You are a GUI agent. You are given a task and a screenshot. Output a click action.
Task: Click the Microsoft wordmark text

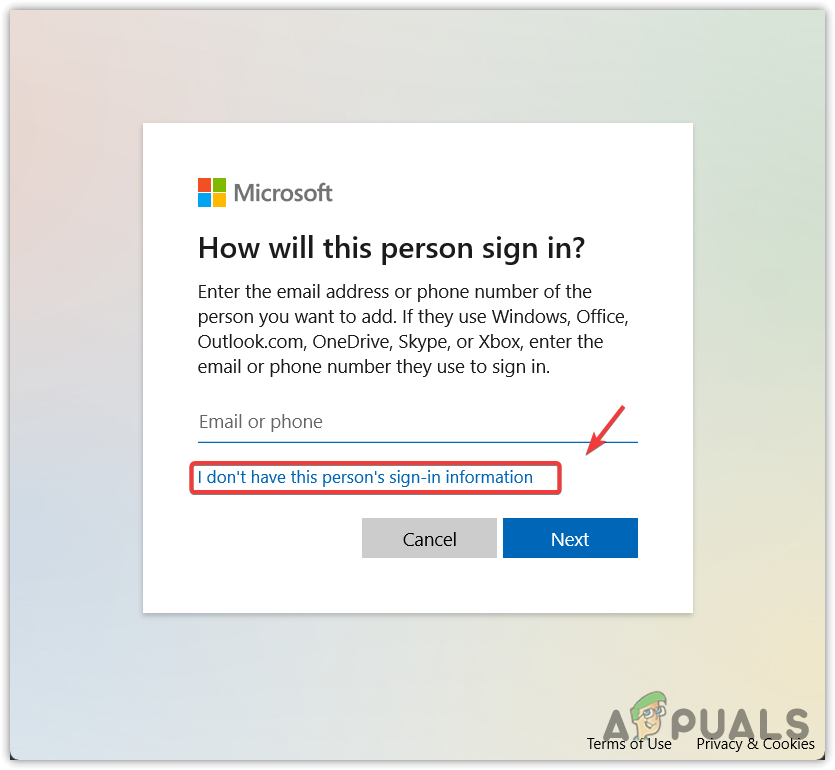(283, 193)
